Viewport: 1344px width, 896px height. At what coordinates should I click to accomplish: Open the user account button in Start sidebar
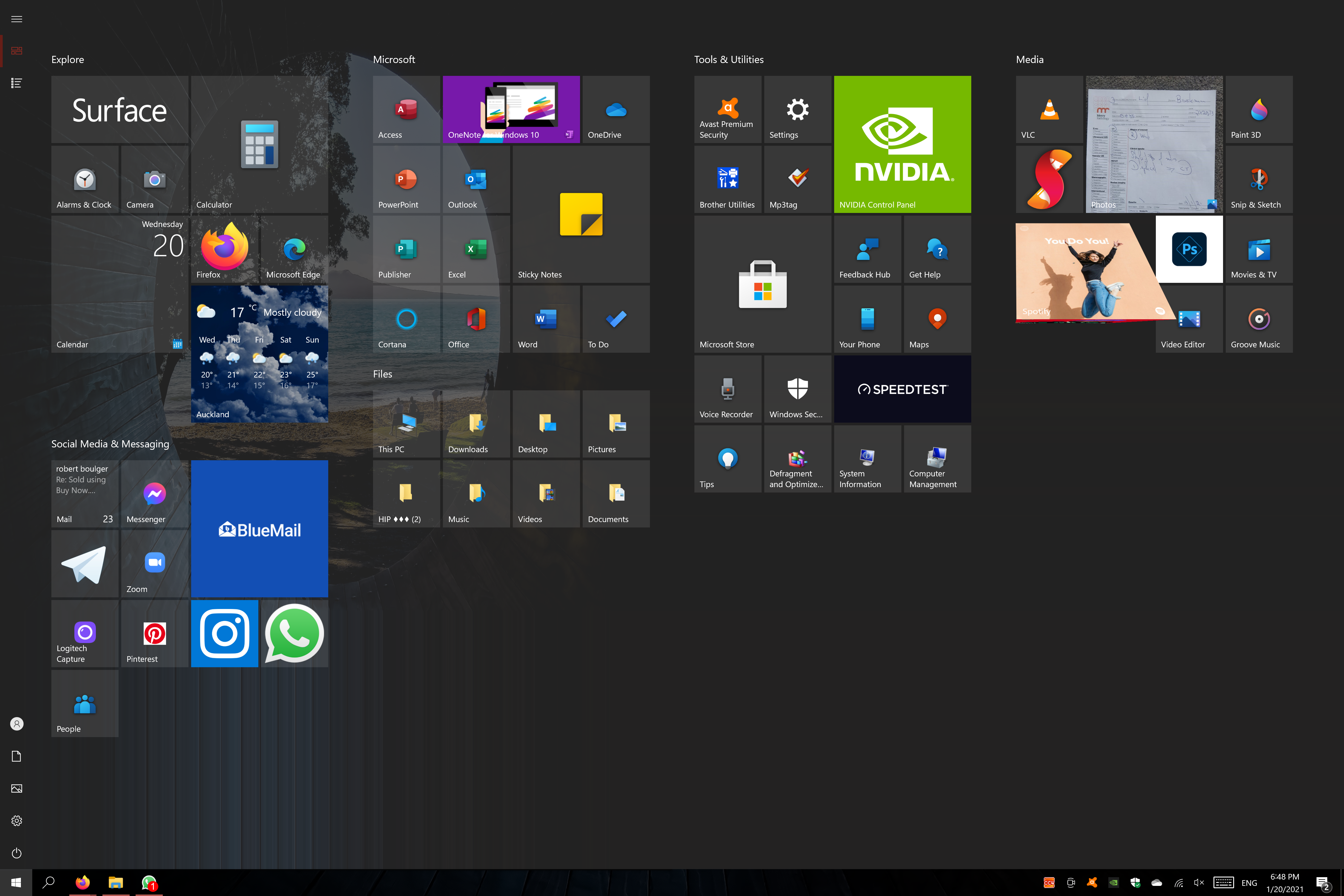[x=16, y=724]
